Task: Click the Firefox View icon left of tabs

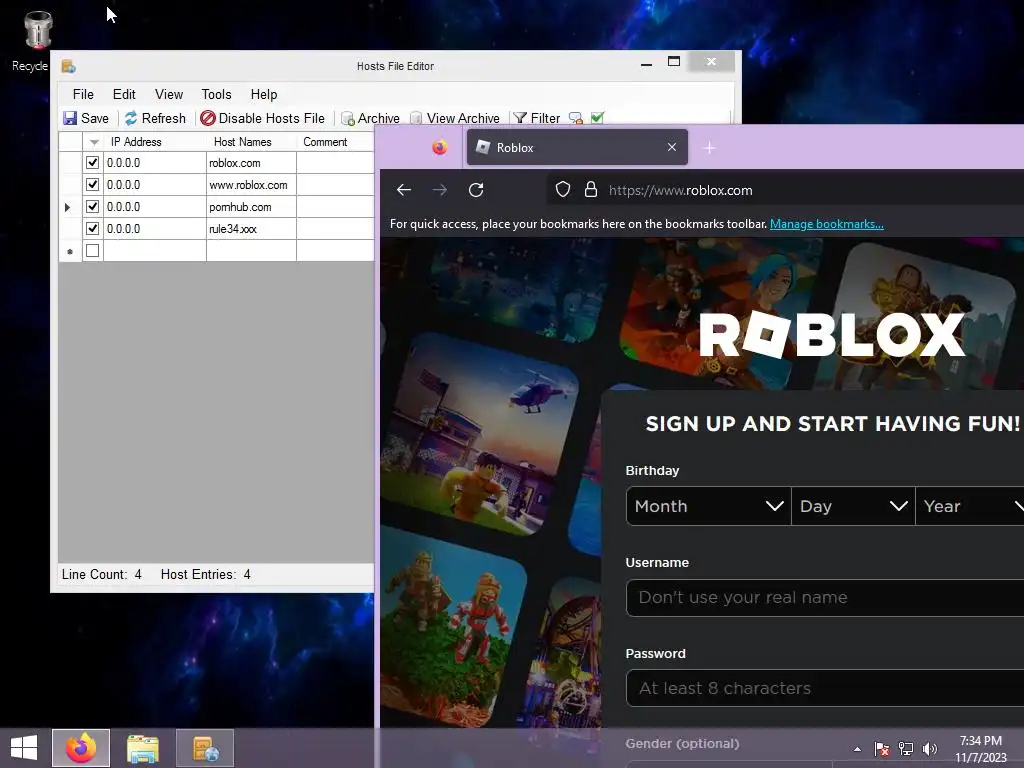Action: (440, 147)
